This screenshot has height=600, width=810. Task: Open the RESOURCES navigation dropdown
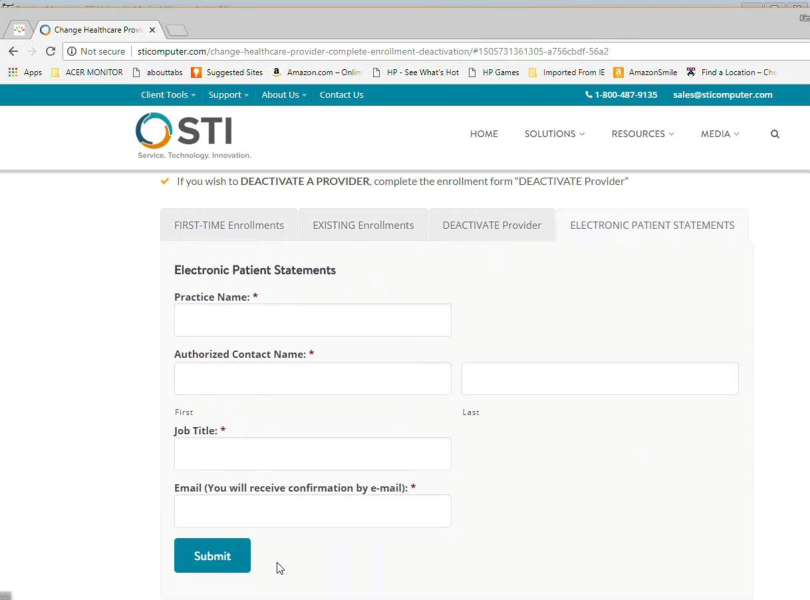tap(642, 134)
